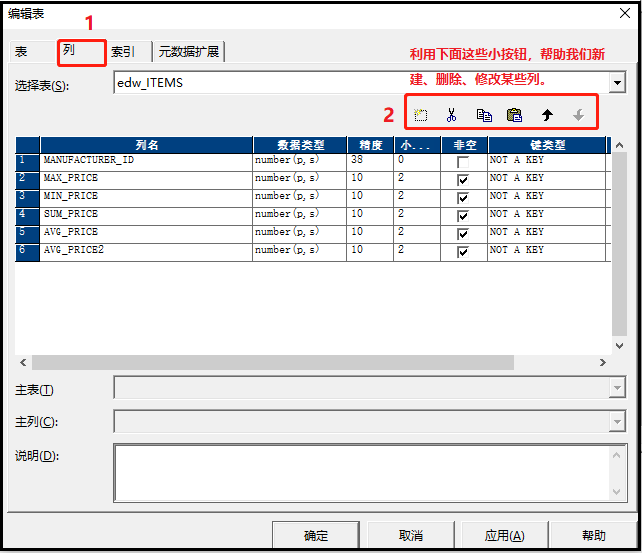Image resolution: width=642 pixels, height=553 pixels.
Task: Open the 主表 dropdown
Action: (617, 388)
